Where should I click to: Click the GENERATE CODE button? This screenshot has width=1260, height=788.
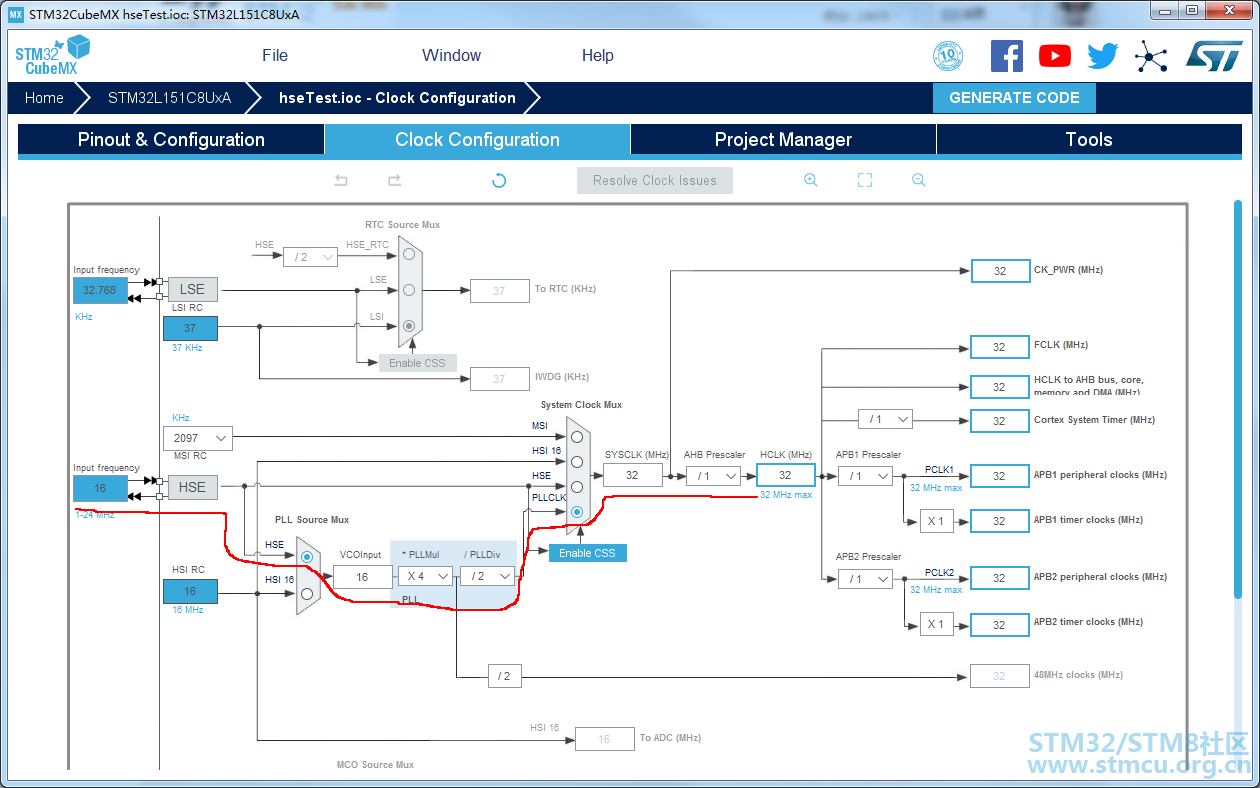1014,98
